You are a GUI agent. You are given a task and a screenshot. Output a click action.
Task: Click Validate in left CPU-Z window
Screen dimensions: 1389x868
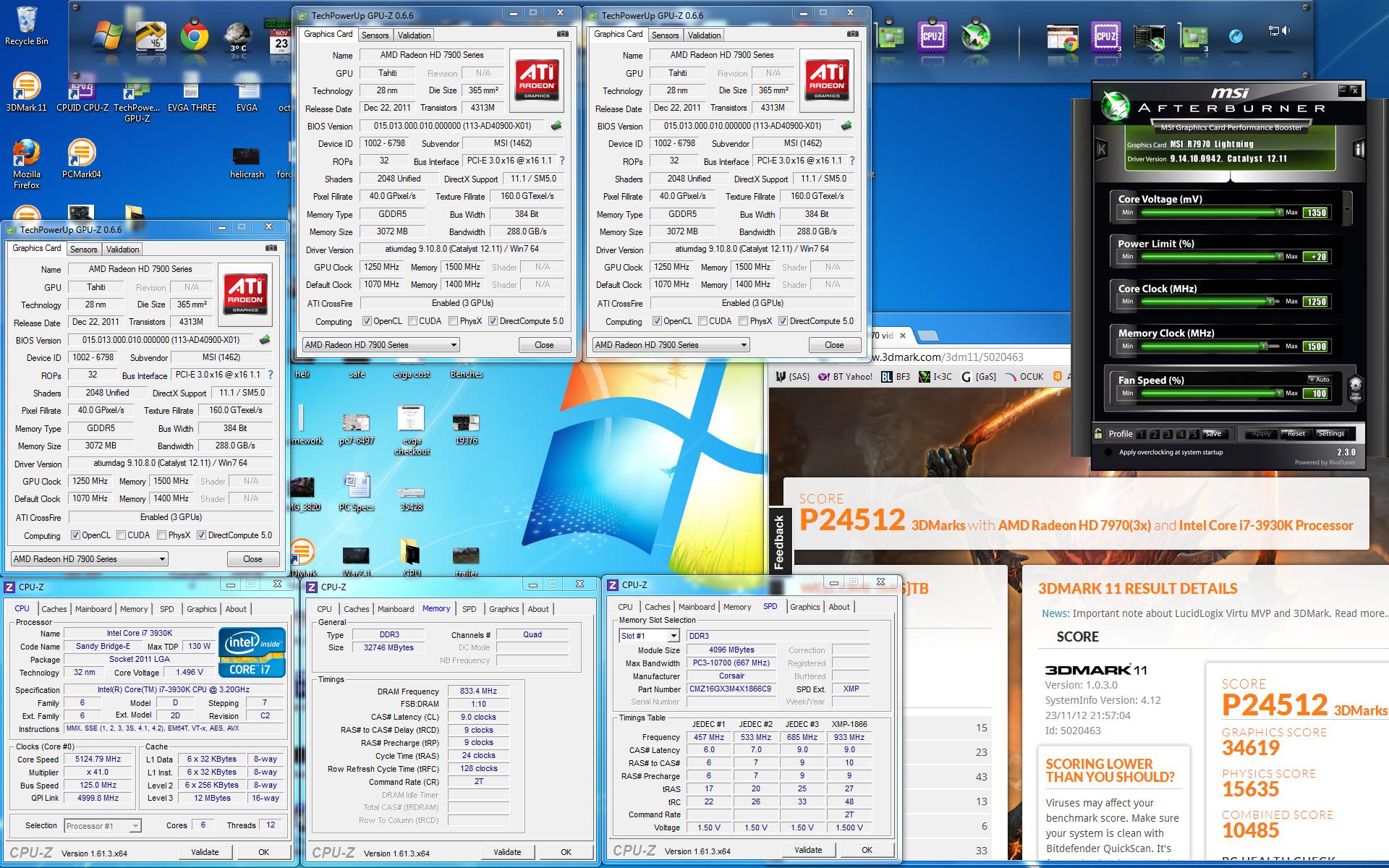205,852
